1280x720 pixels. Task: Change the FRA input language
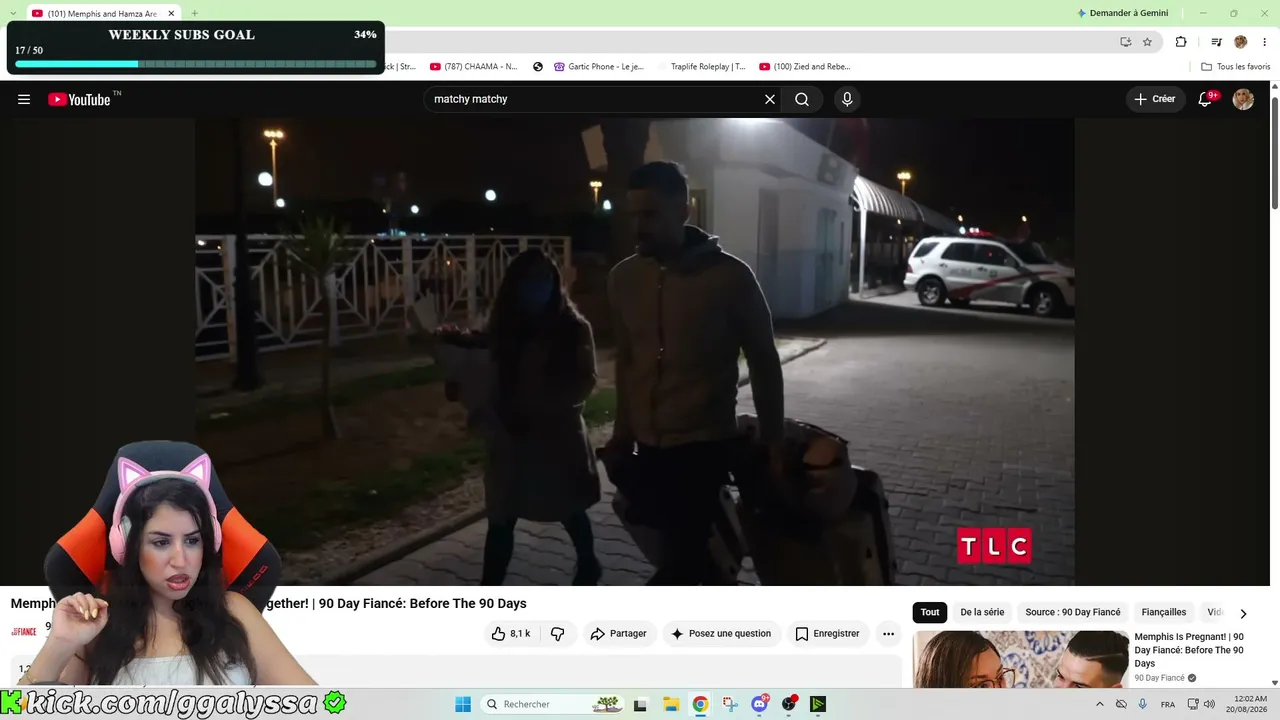1168,704
